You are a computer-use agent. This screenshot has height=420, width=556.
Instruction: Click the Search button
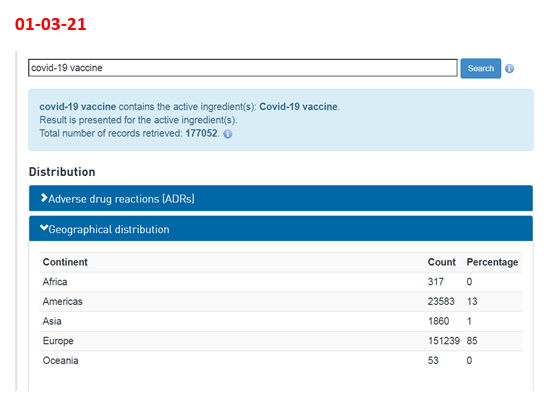point(480,68)
